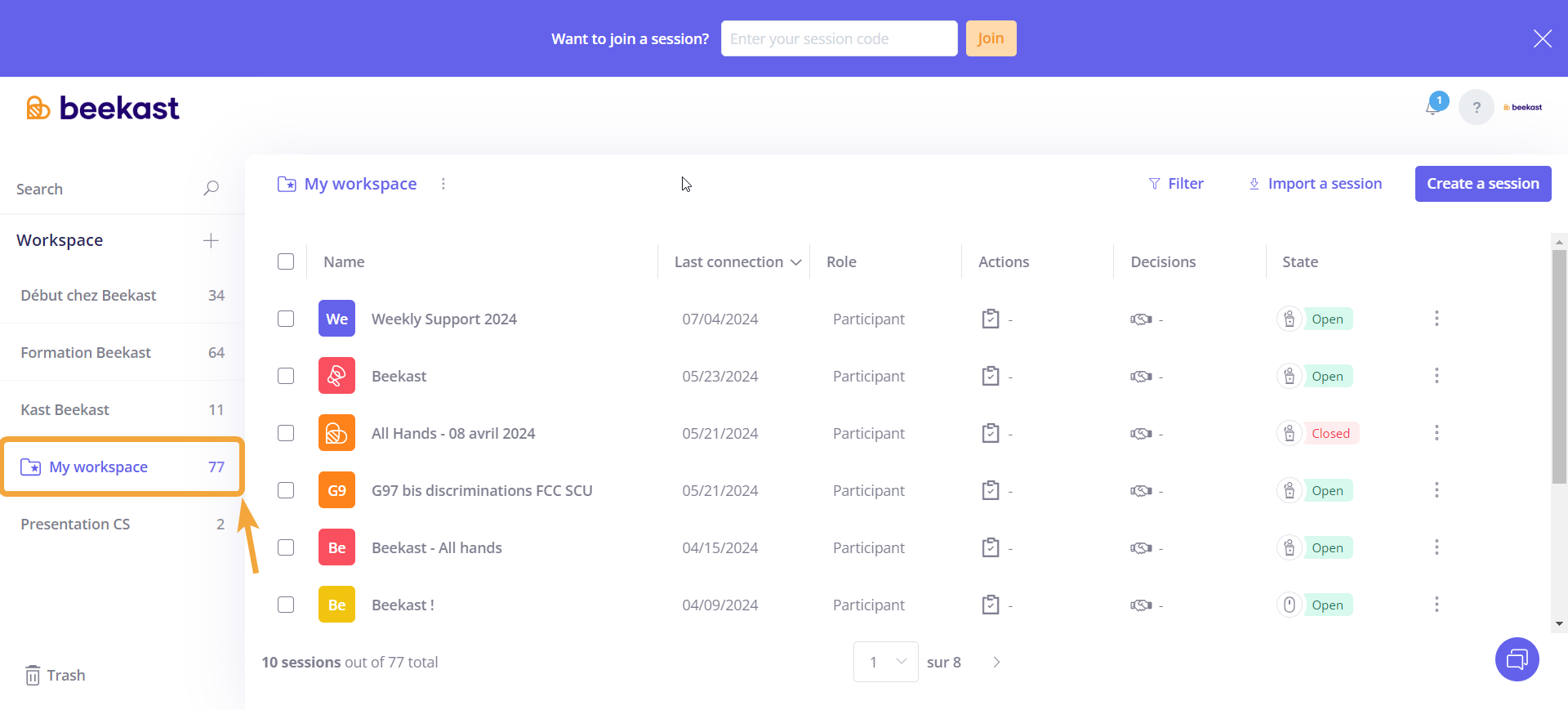Select Beekast - All hands checkbox

[x=286, y=547]
